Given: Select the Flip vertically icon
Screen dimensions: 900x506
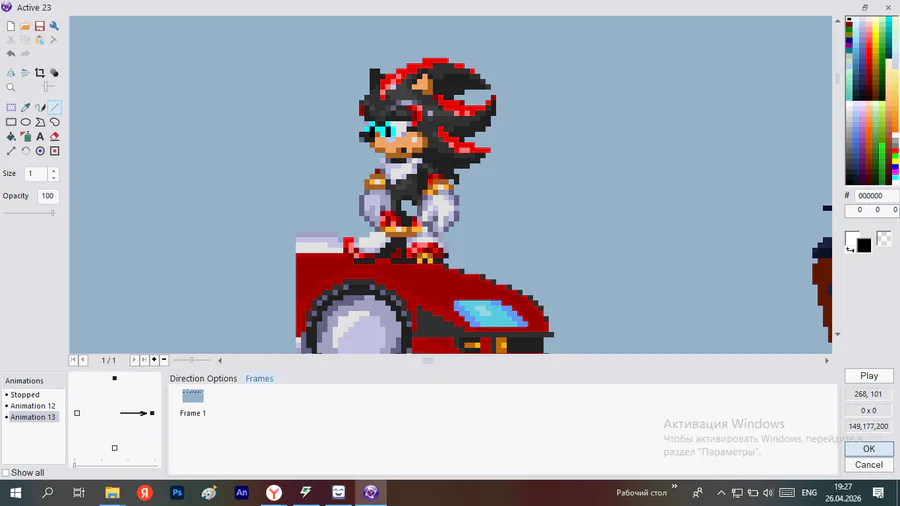Looking at the screenshot, I should point(25,73).
